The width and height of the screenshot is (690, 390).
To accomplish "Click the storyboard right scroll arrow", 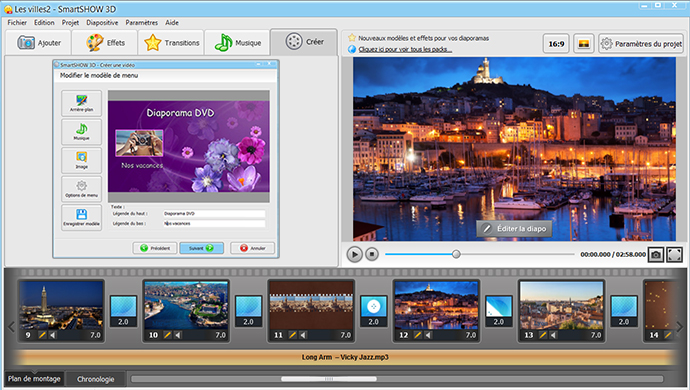I will coord(680,327).
